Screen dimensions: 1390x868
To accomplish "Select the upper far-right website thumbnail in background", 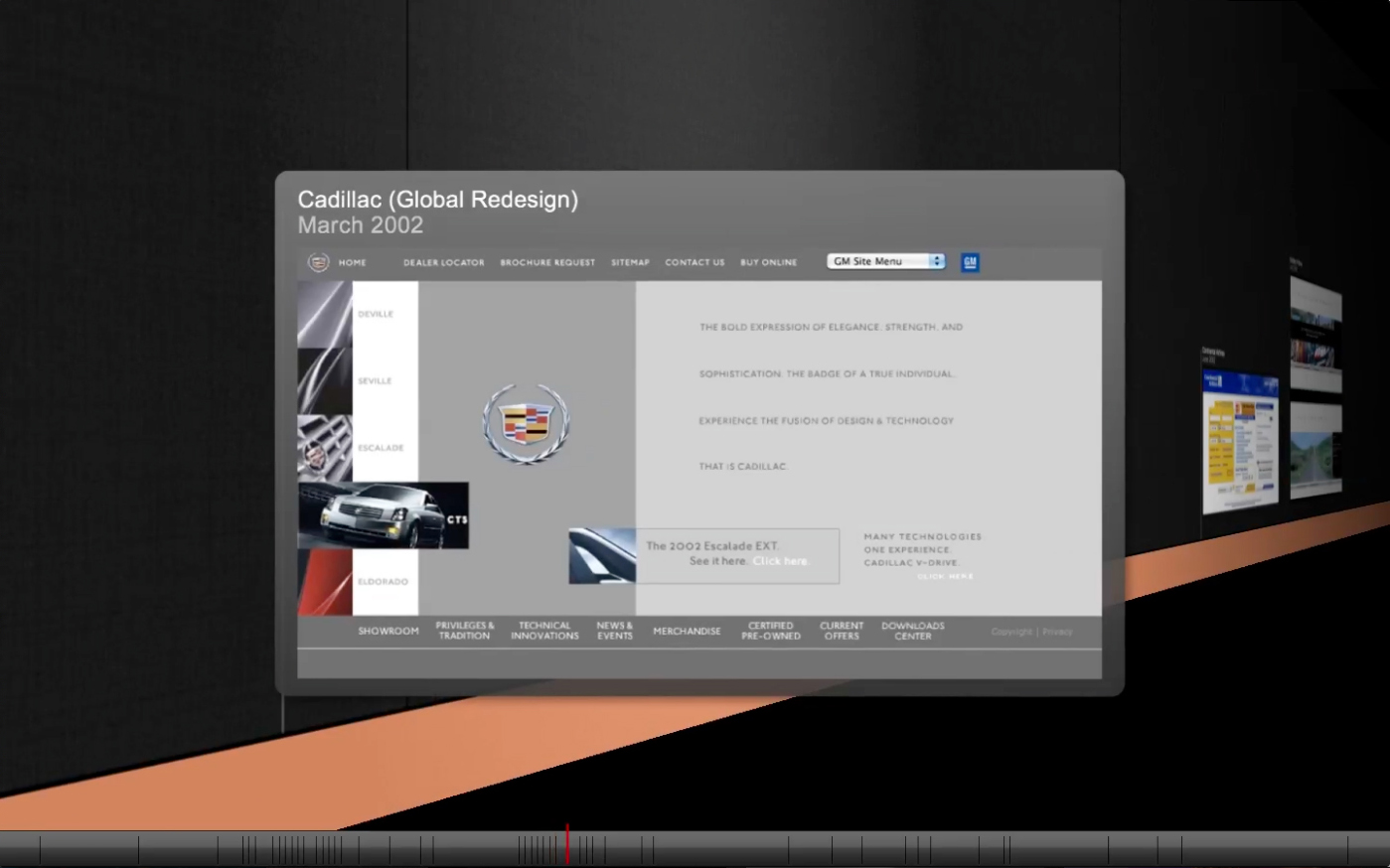I will point(1316,334).
